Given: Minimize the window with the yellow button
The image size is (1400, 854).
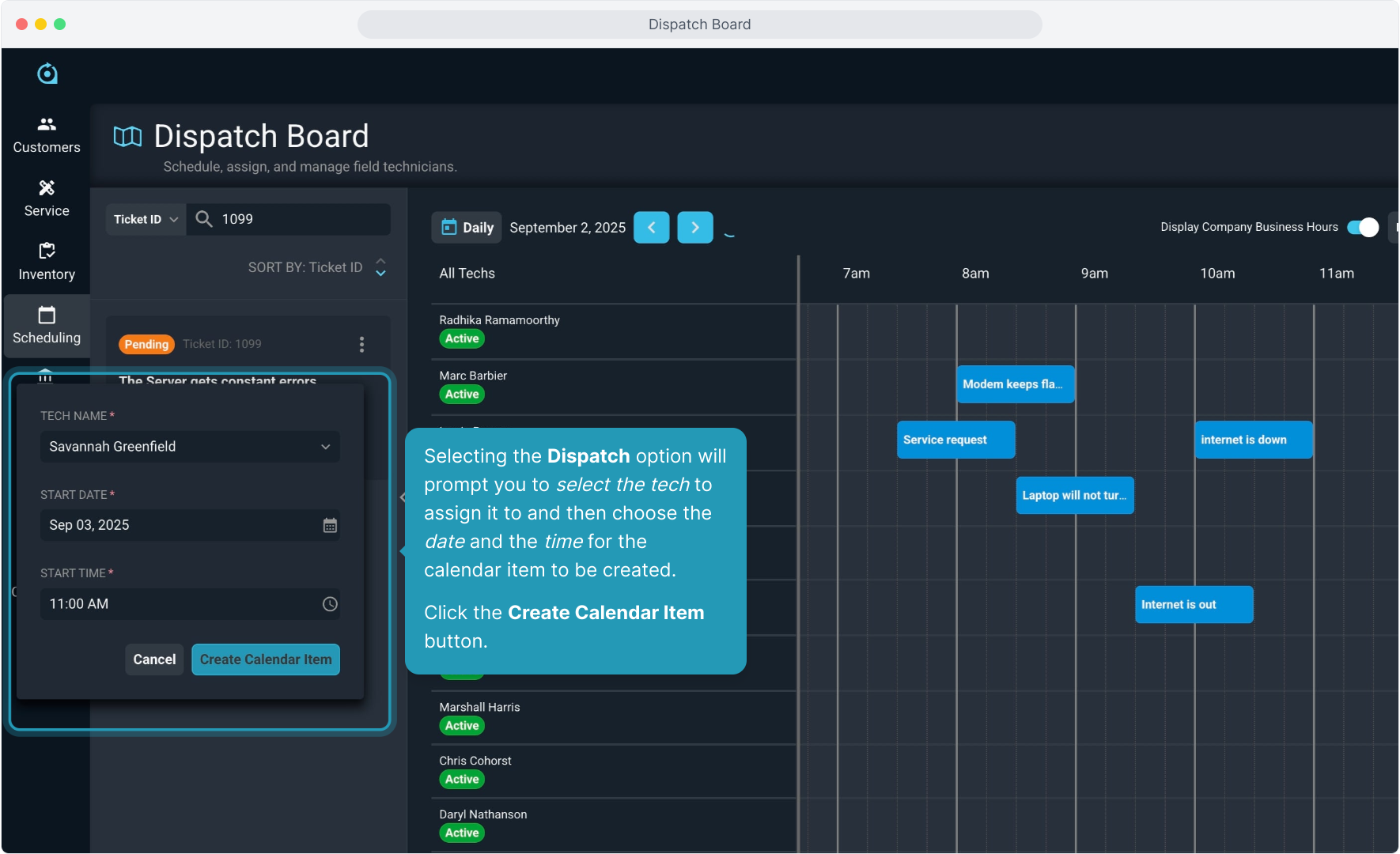Looking at the screenshot, I should [x=41, y=24].
